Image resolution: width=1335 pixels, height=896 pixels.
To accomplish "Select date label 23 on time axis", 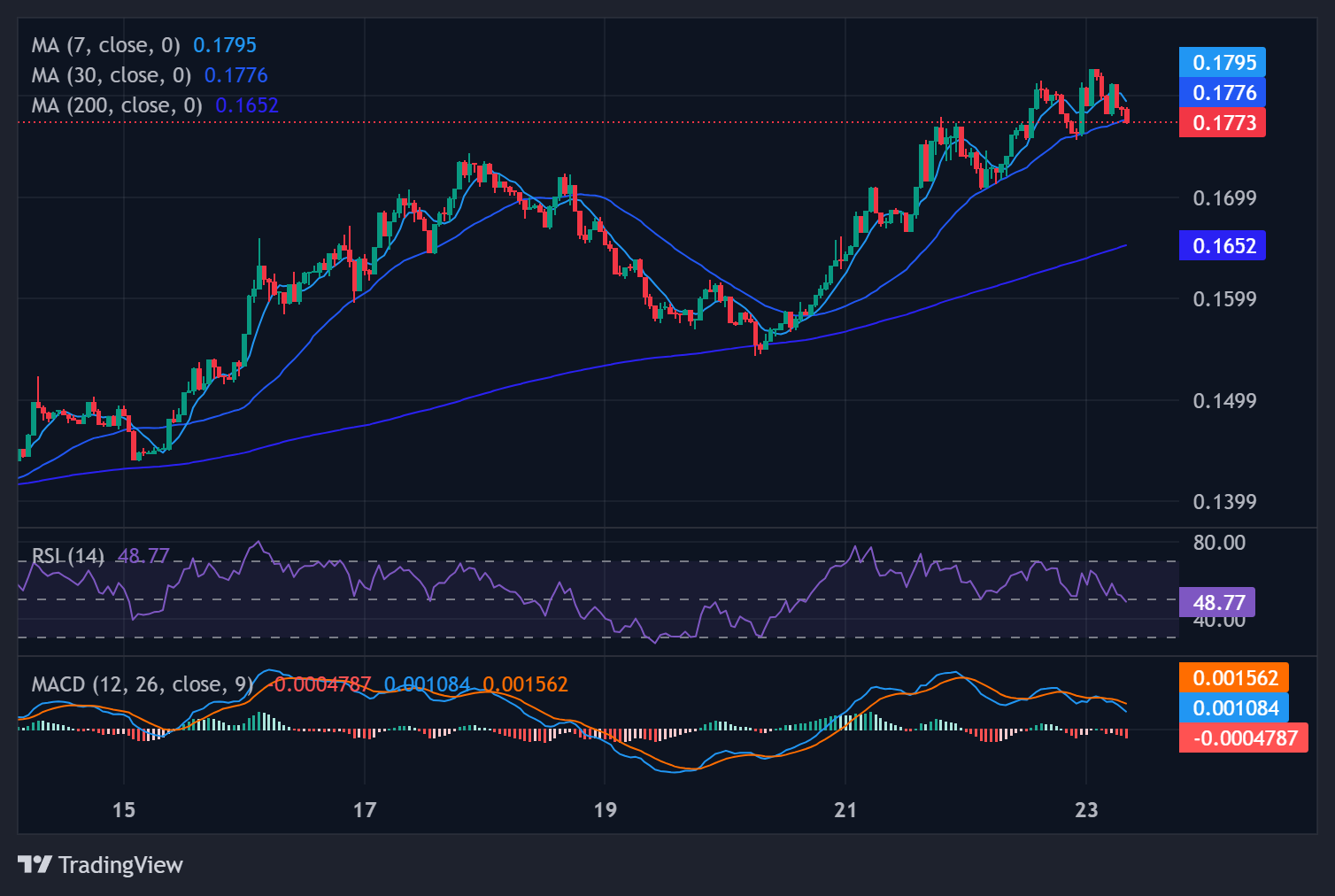I will tap(1085, 809).
